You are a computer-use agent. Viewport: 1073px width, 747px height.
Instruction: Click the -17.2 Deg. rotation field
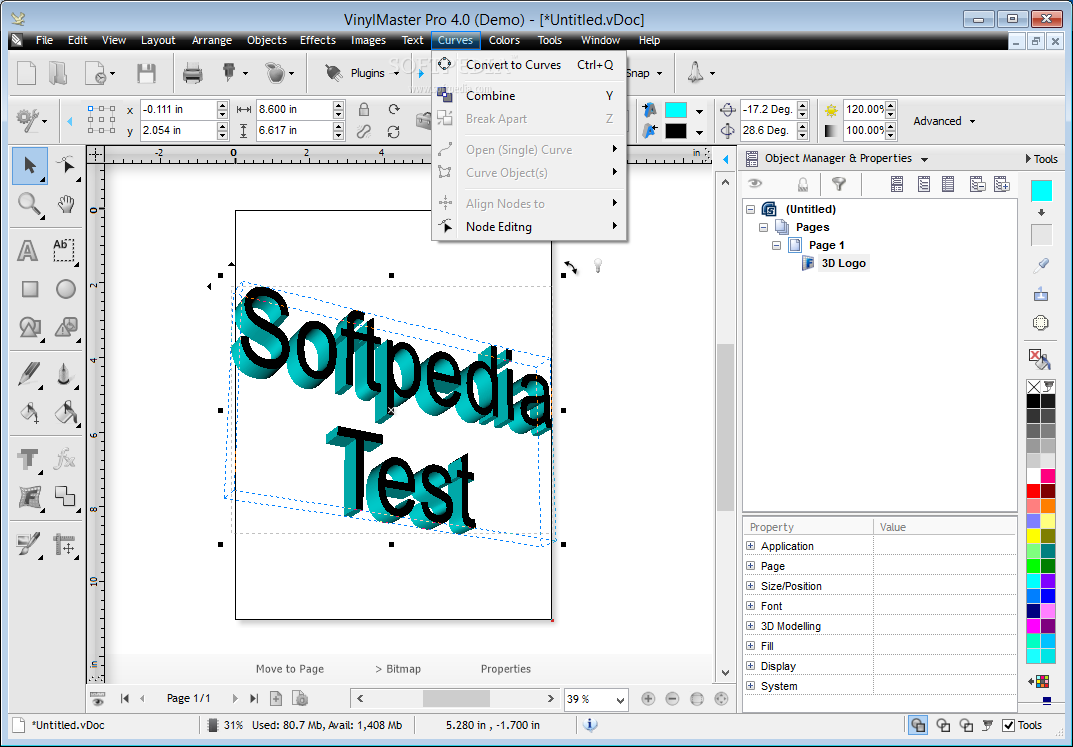768,109
